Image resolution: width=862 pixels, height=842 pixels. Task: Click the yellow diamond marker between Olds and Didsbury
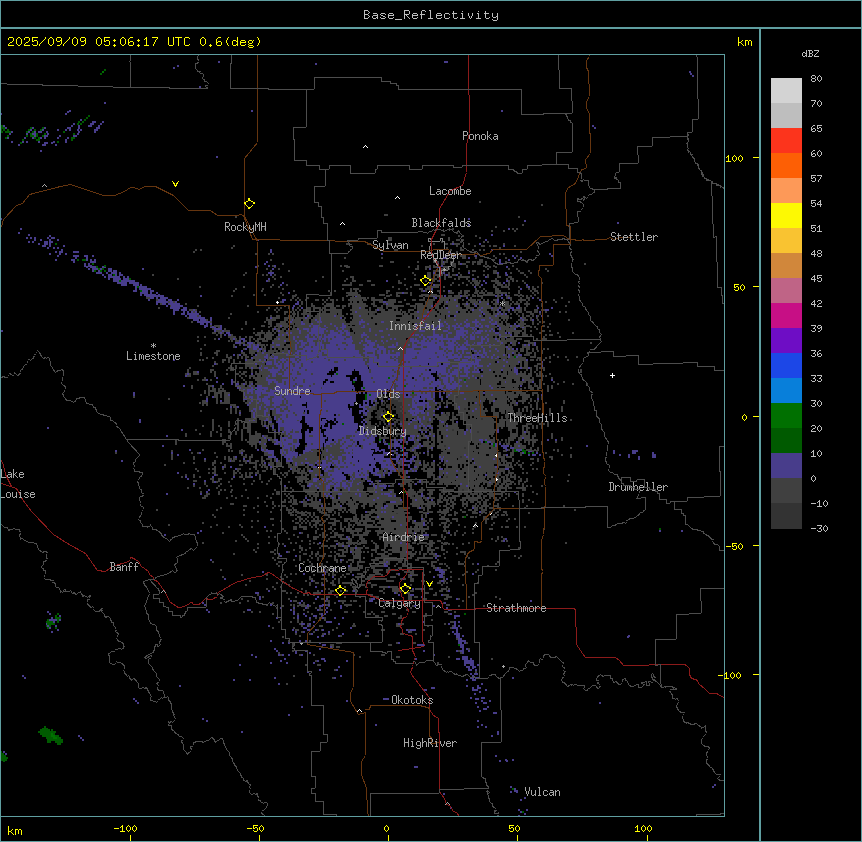[x=389, y=417]
